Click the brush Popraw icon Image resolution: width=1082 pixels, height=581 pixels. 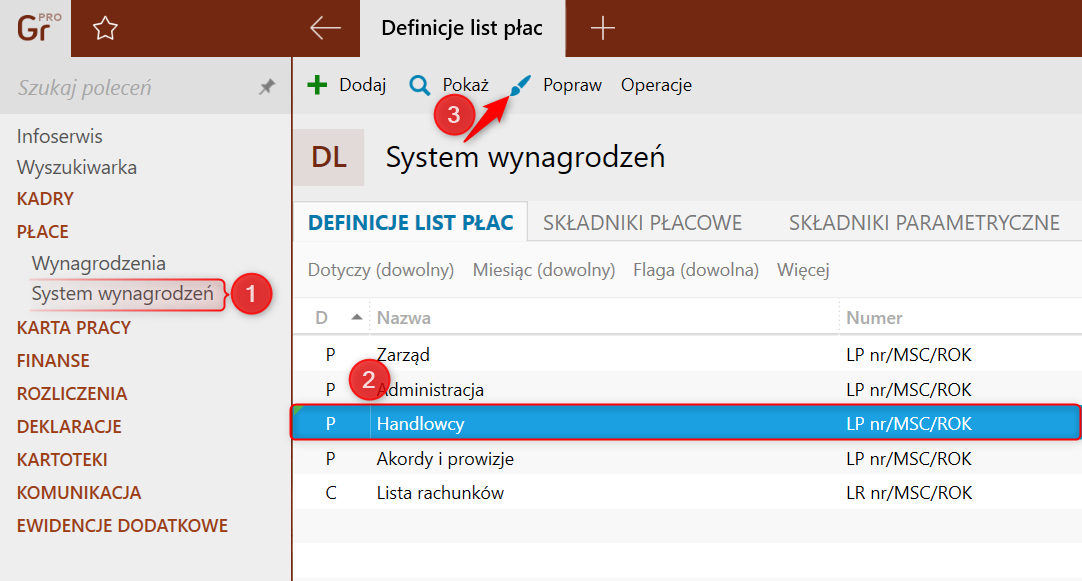(521, 86)
